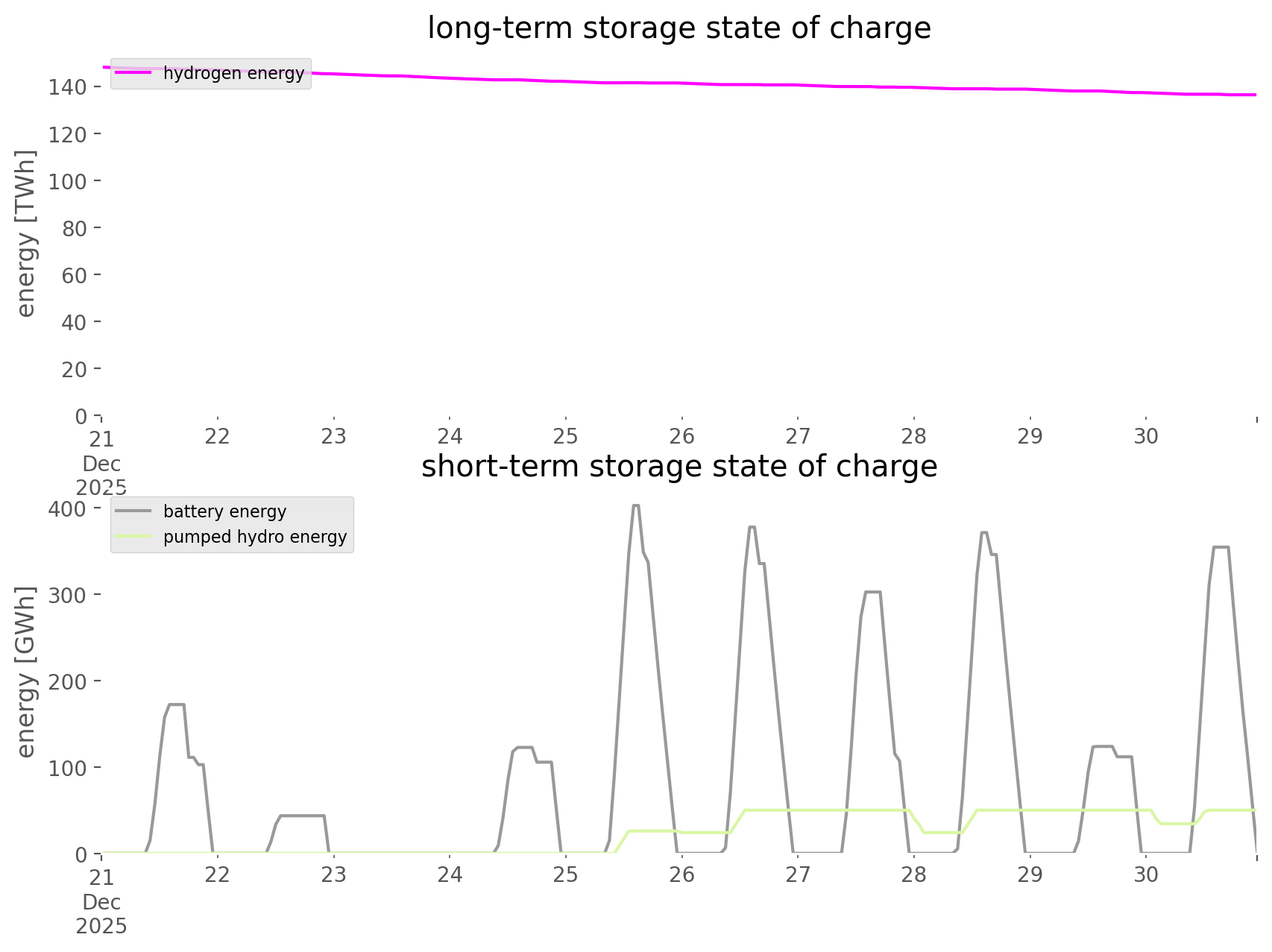The height and width of the screenshot is (952, 1272).
Task: Click the 400 tick on the GWh axis
Action: [68, 509]
